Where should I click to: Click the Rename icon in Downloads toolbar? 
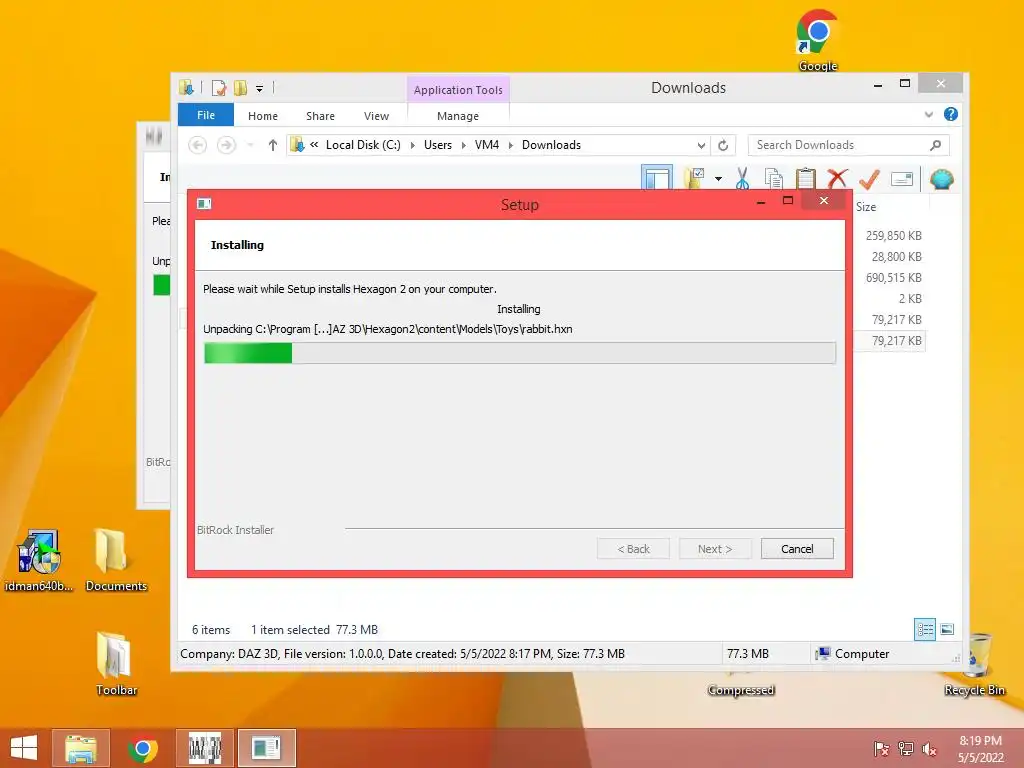pos(901,179)
